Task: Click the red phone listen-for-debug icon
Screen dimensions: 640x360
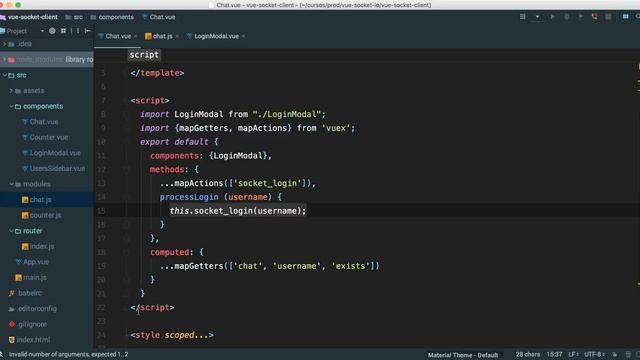Action: 594,17
